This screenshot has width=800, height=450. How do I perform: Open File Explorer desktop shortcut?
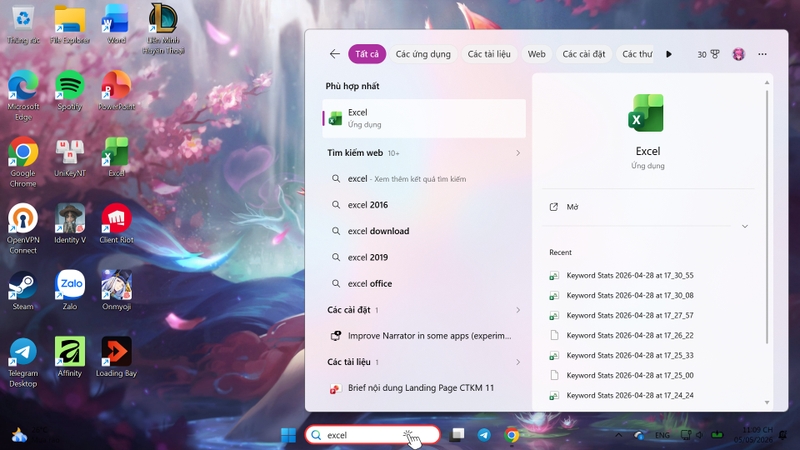[x=70, y=24]
